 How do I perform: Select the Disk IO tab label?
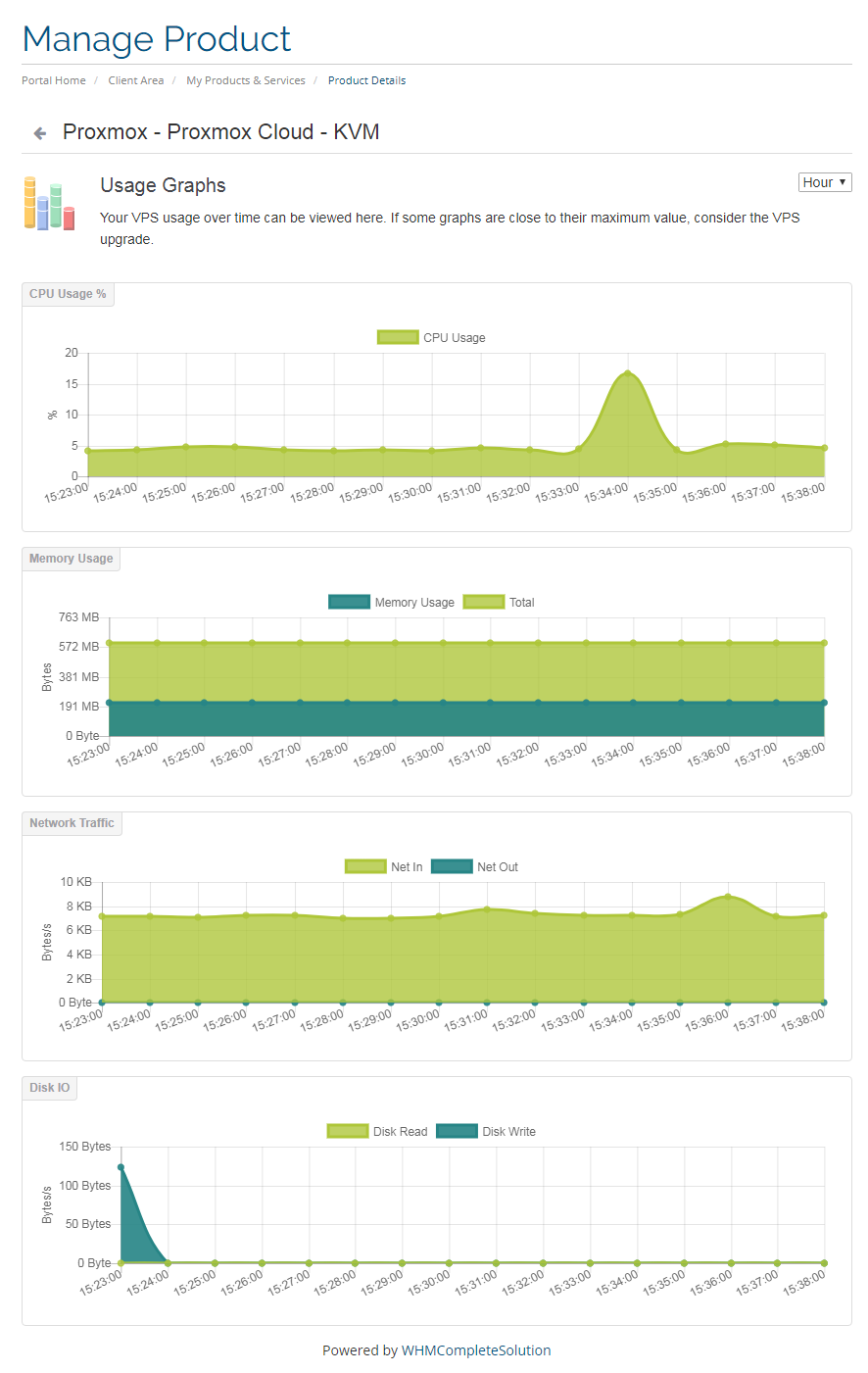click(49, 1088)
